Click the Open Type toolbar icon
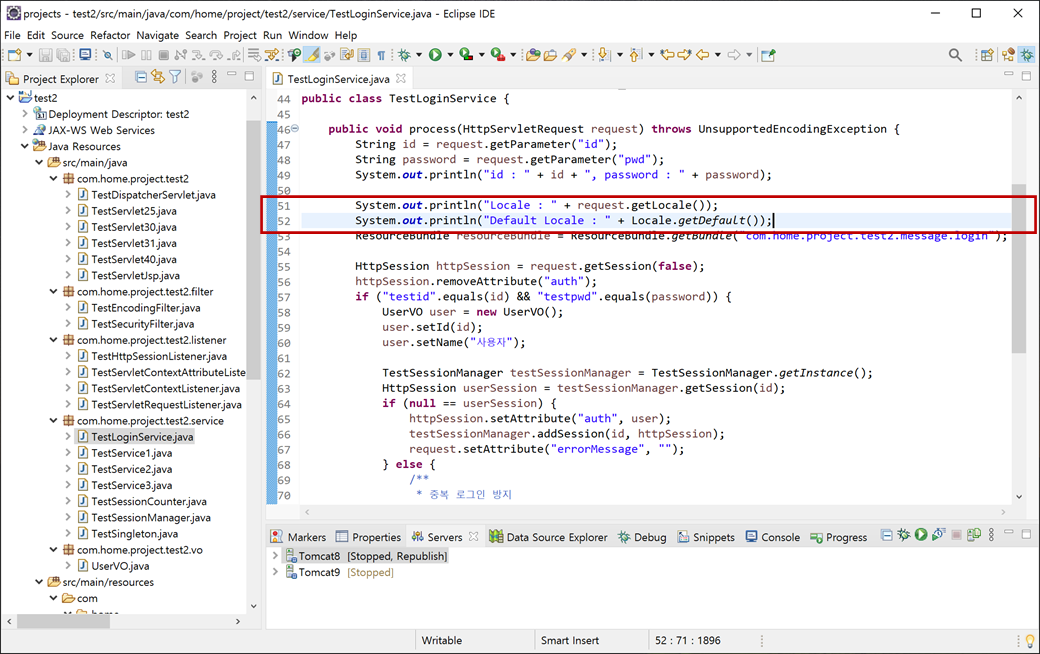Screen dimensions: 1040x654 (533, 55)
